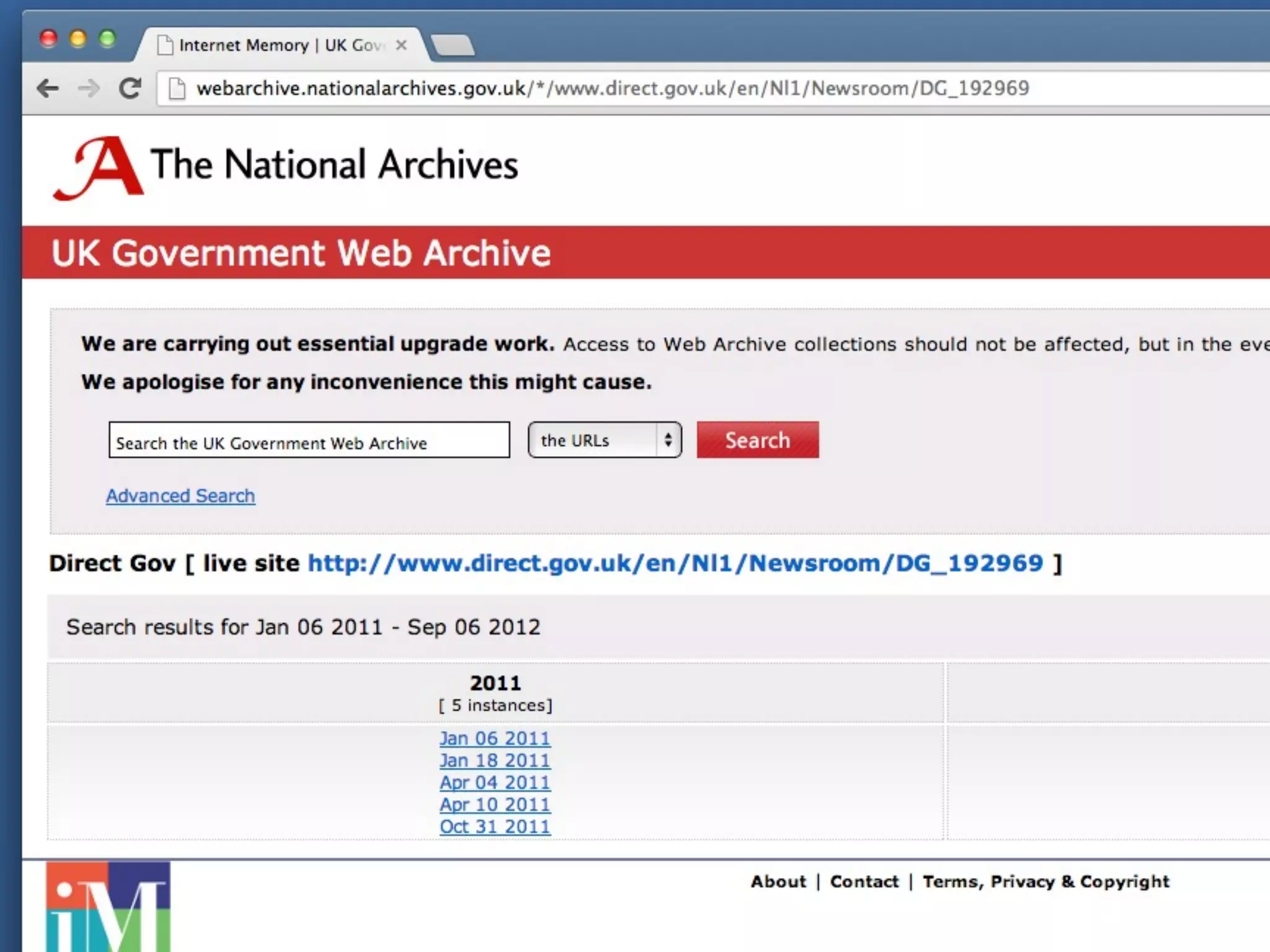
Task: Open 'the URLs' search scope dropdown
Action: pos(605,440)
